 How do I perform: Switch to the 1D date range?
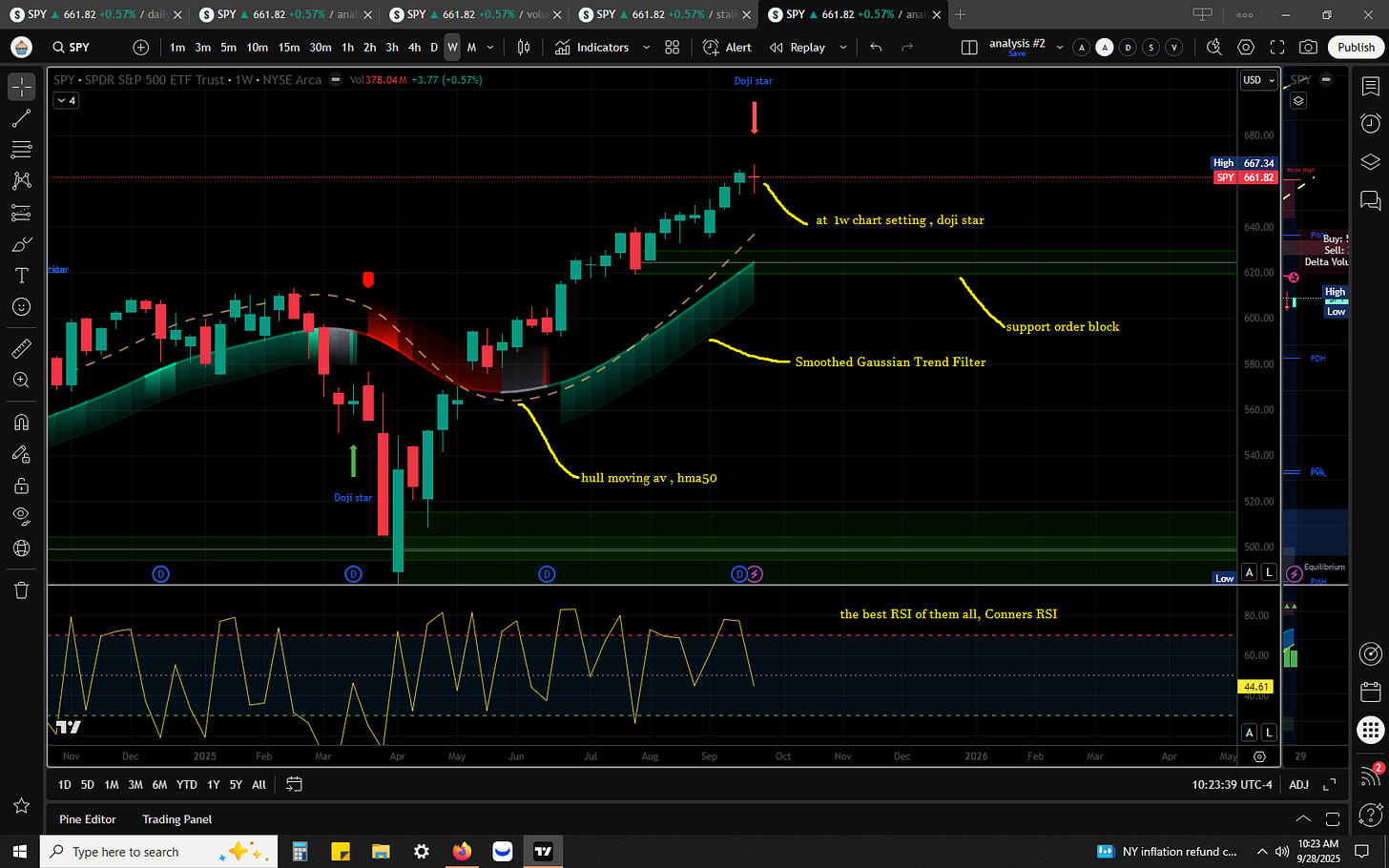pyautogui.click(x=64, y=785)
